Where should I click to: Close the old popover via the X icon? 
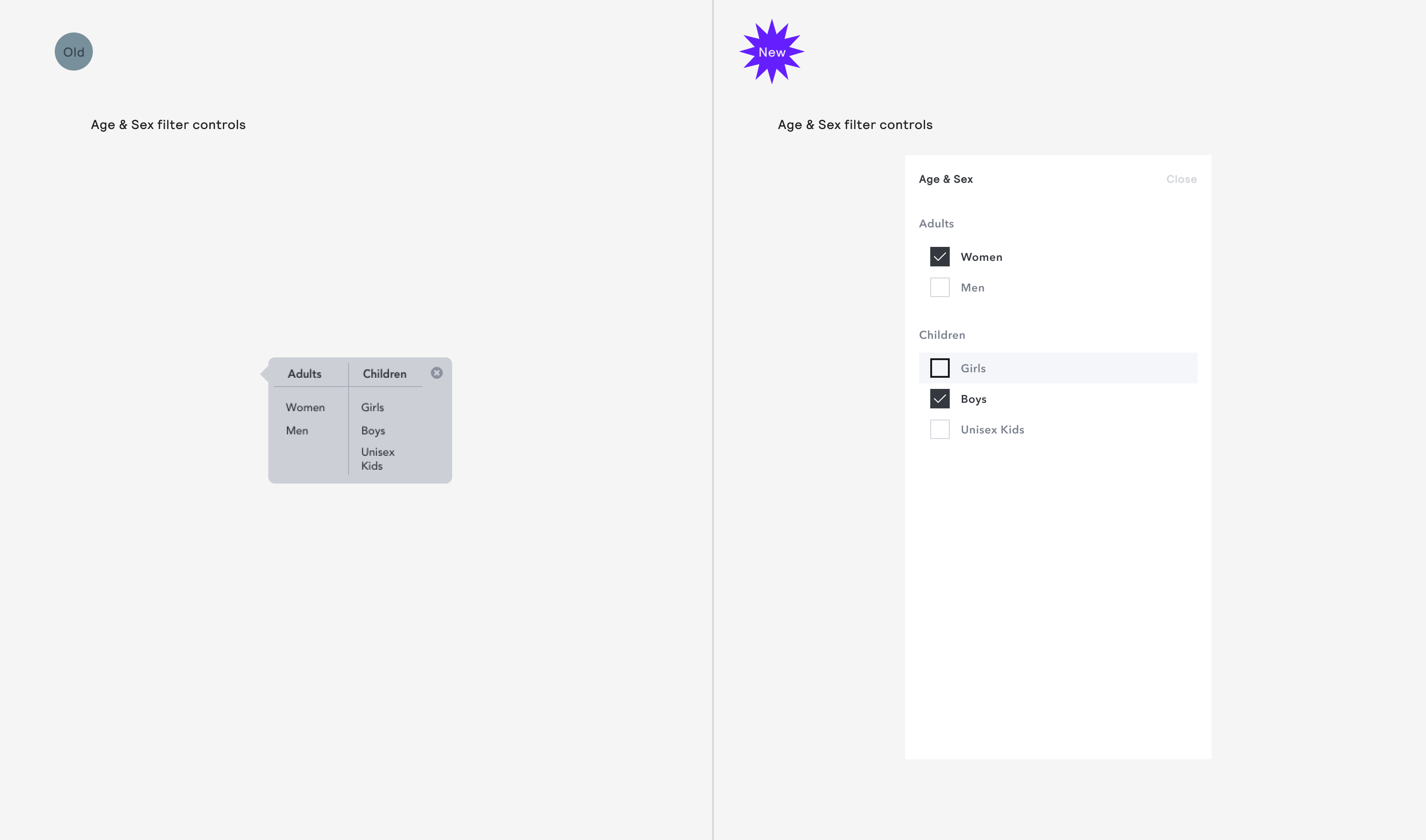[436, 373]
